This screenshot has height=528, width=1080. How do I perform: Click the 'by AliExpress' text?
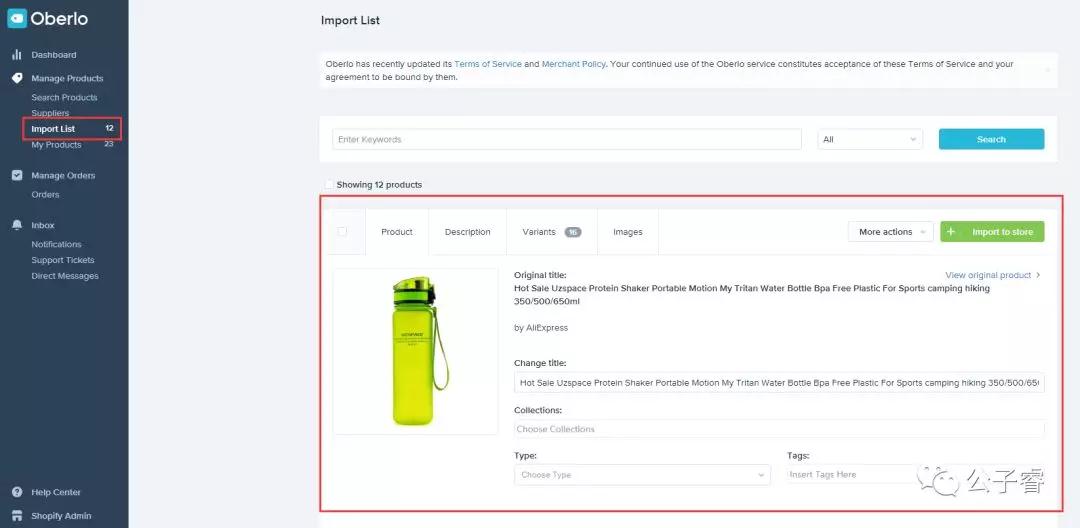[x=541, y=328]
